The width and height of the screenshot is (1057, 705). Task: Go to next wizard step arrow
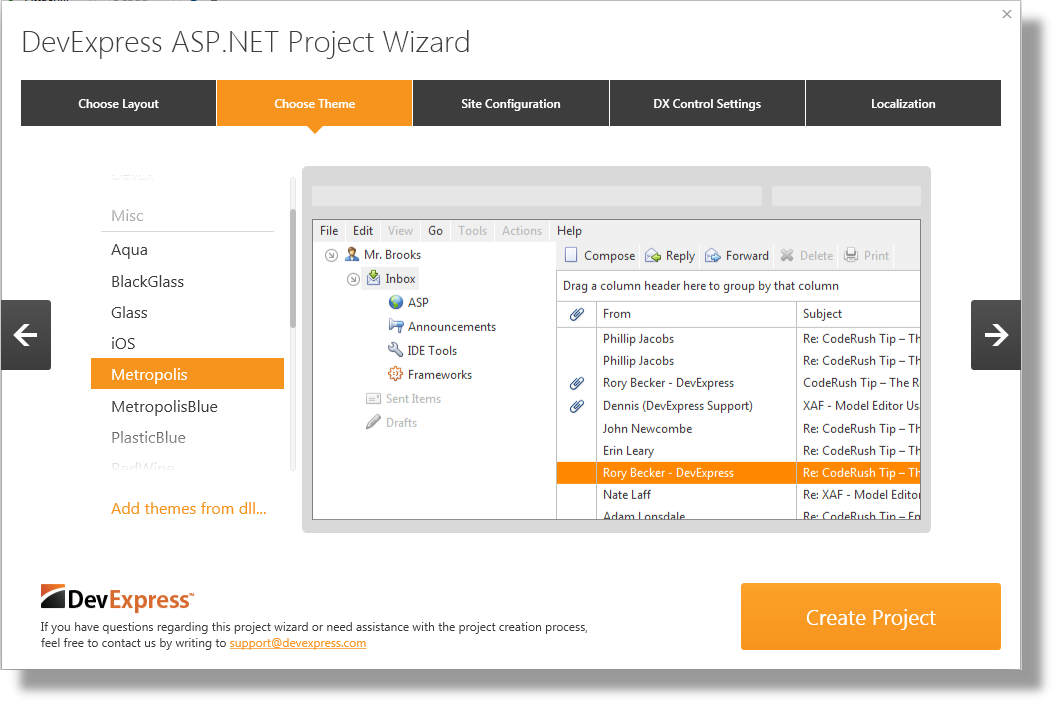(996, 335)
